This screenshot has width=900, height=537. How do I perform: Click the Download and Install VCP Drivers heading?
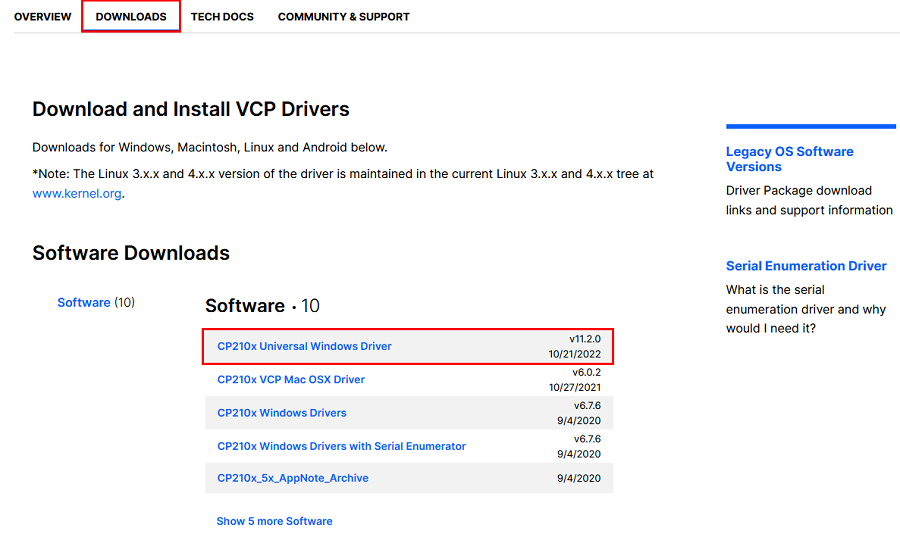[x=191, y=110]
